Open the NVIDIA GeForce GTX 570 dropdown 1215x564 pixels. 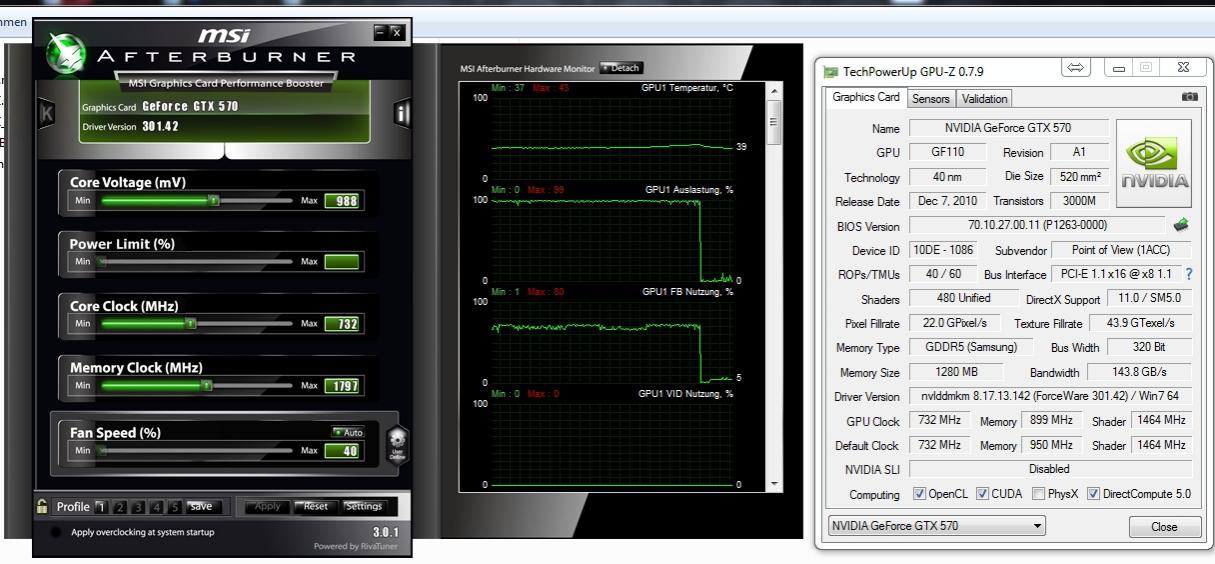936,525
